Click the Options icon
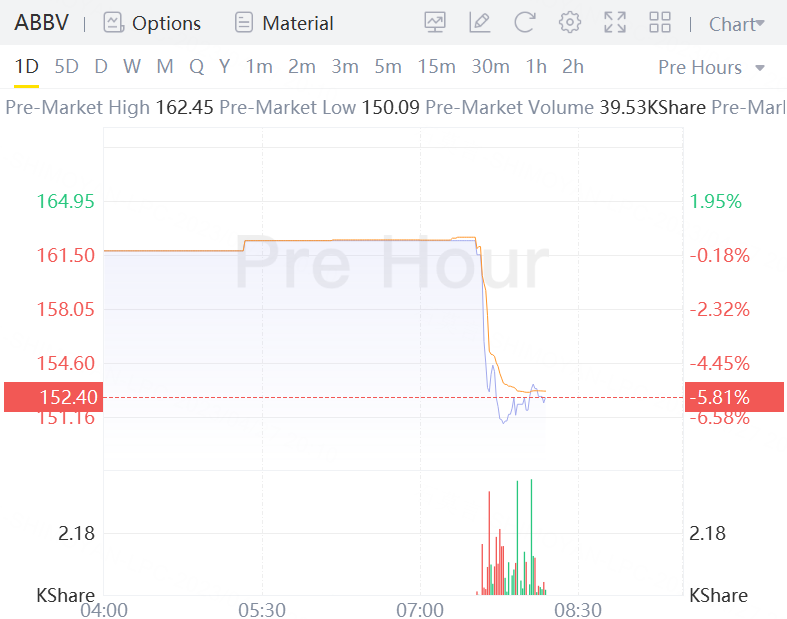 tap(113, 22)
